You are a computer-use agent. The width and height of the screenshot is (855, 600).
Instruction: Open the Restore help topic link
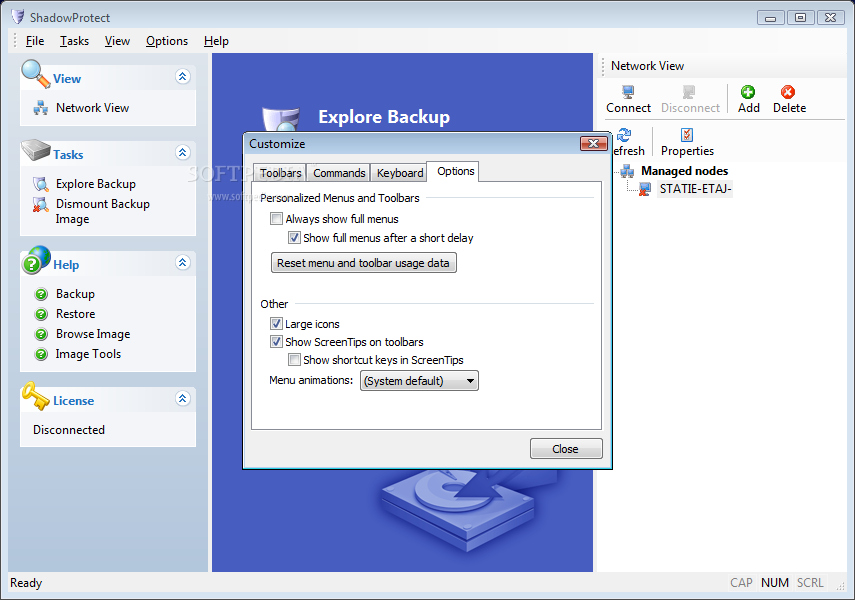(x=75, y=314)
